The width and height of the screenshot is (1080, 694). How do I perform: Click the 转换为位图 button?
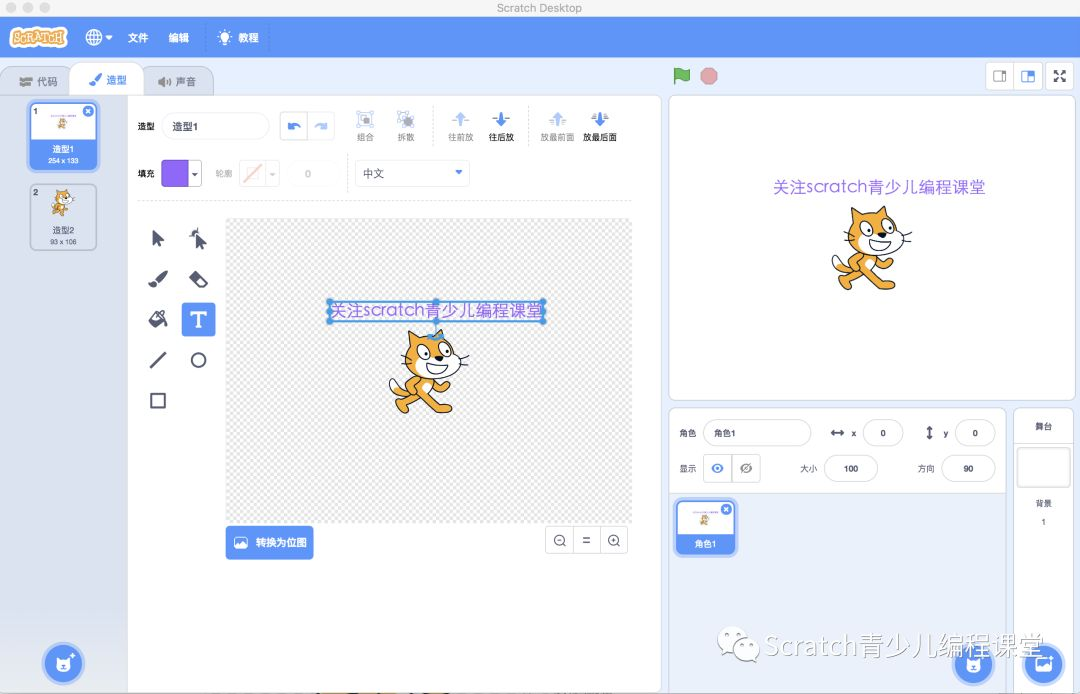(x=269, y=542)
